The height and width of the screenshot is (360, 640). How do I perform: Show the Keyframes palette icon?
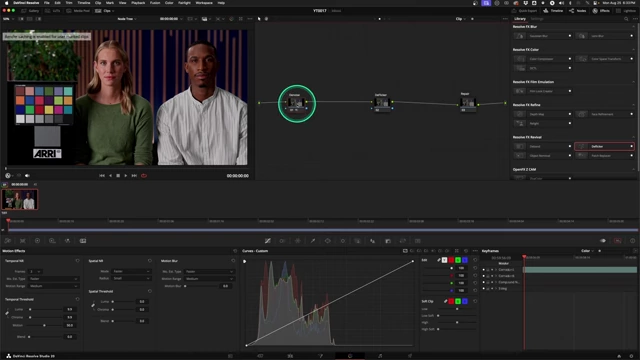pyautogui.click(x=603, y=241)
